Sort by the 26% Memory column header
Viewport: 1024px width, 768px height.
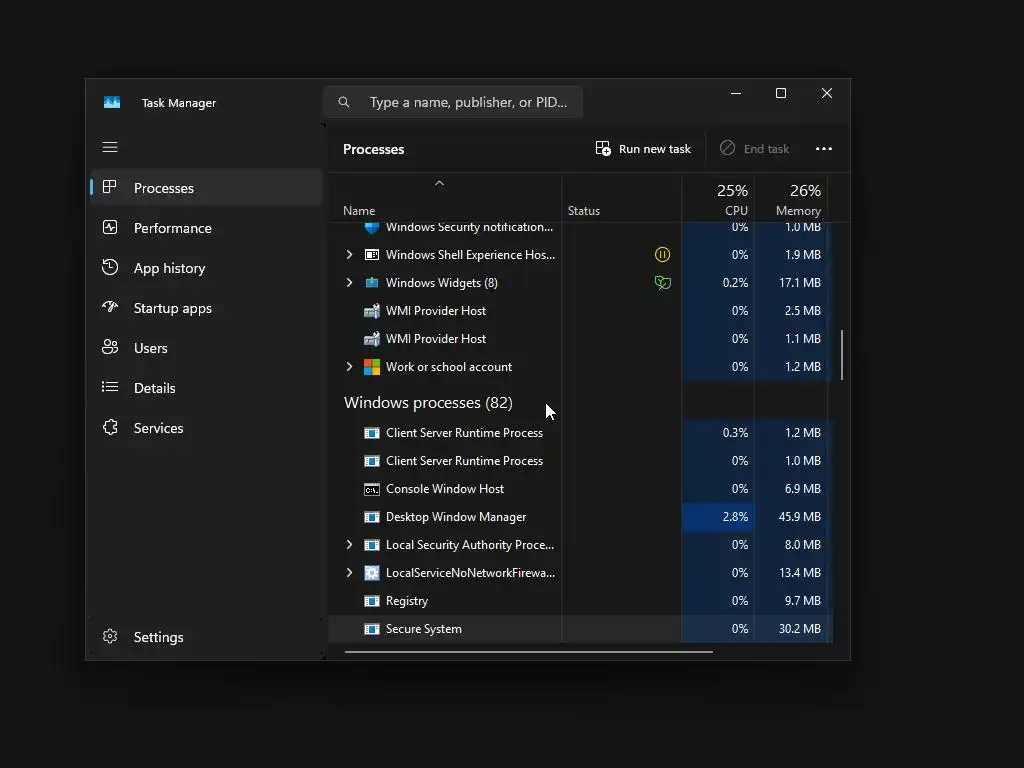click(x=791, y=199)
